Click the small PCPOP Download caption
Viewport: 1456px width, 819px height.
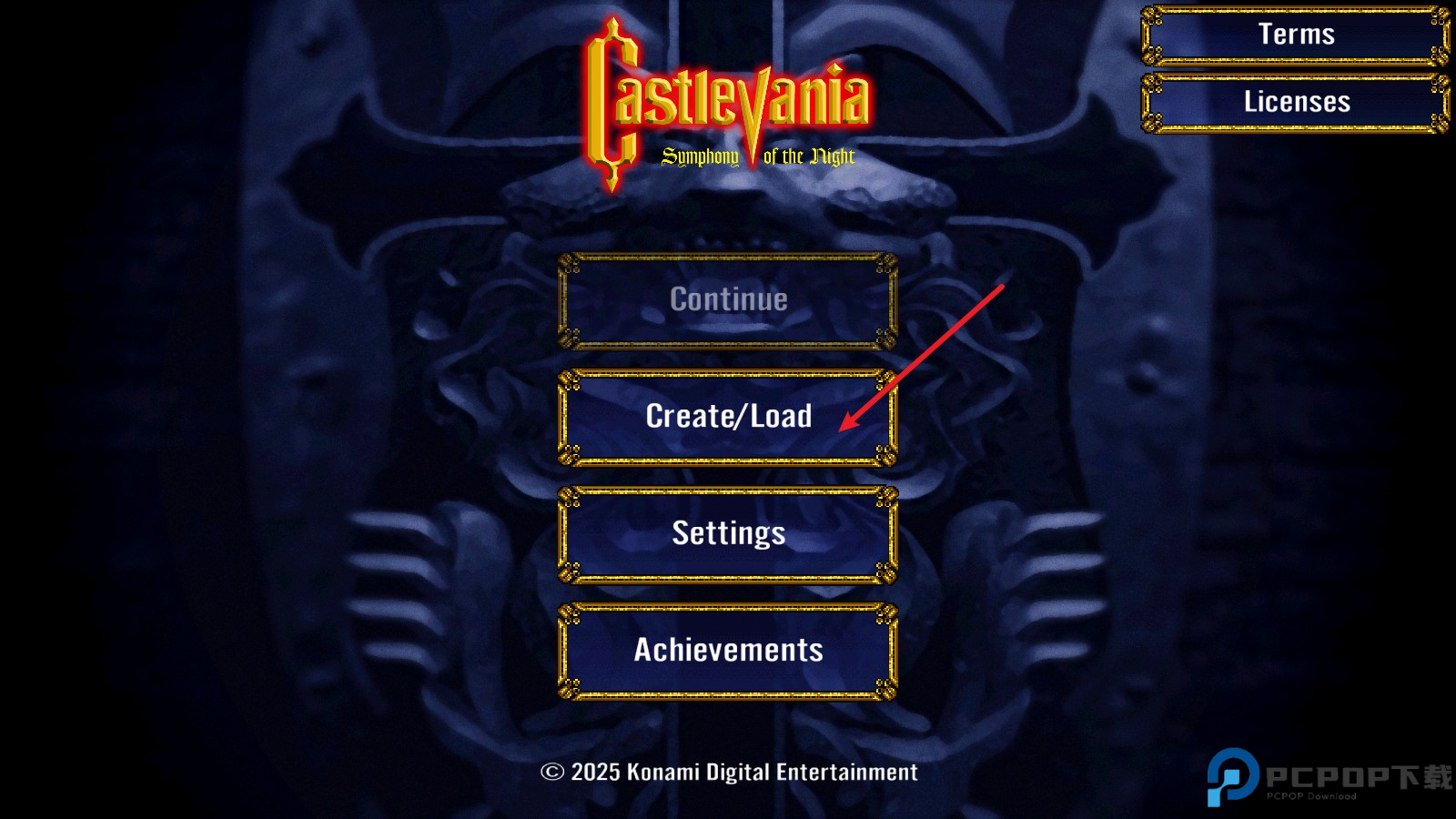1311,796
